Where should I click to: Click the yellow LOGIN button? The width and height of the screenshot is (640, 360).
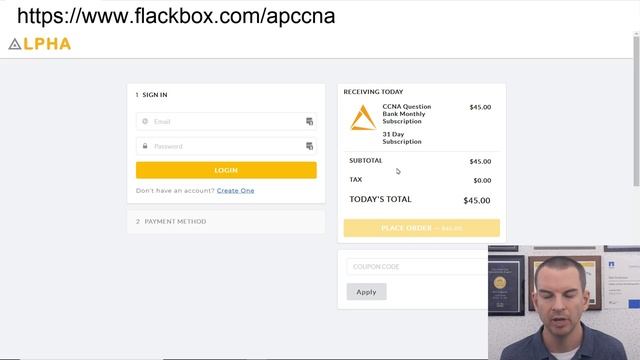[226, 170]
